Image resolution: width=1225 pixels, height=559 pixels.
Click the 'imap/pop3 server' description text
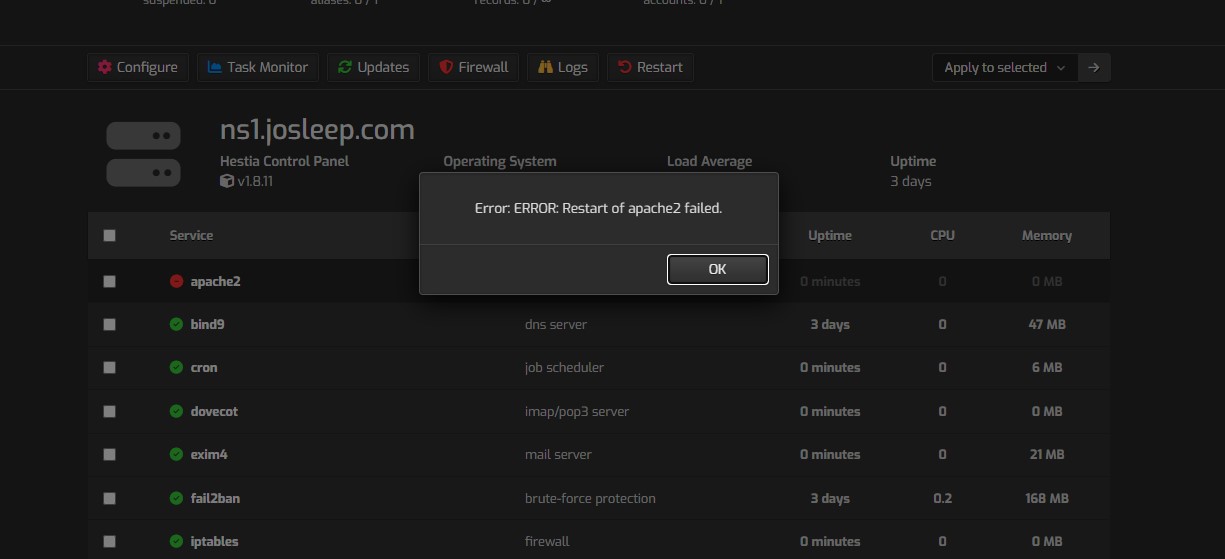click(x=577, y=411)
